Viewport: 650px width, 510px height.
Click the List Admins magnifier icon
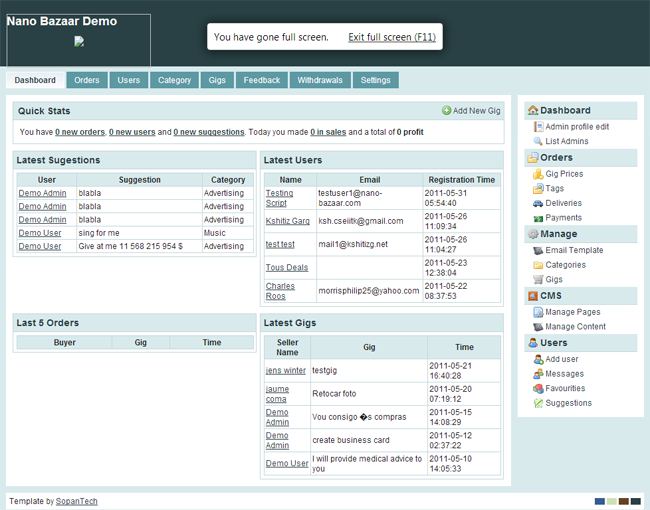[538, 141]
